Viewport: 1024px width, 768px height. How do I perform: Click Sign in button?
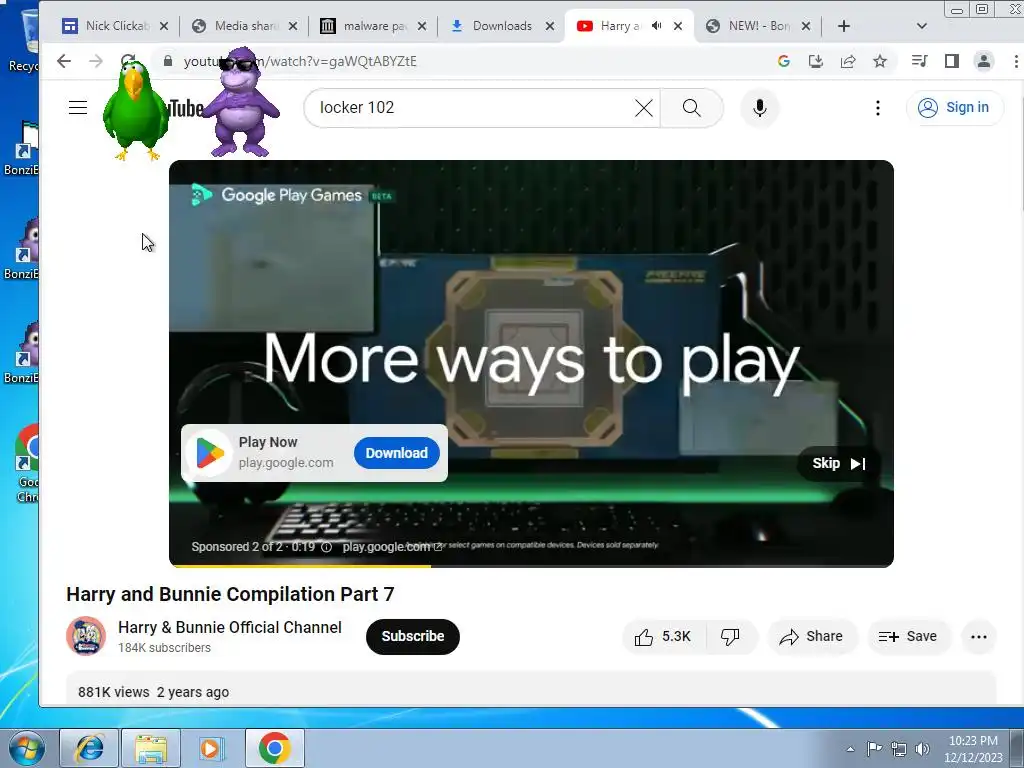[x=954, y=108]
